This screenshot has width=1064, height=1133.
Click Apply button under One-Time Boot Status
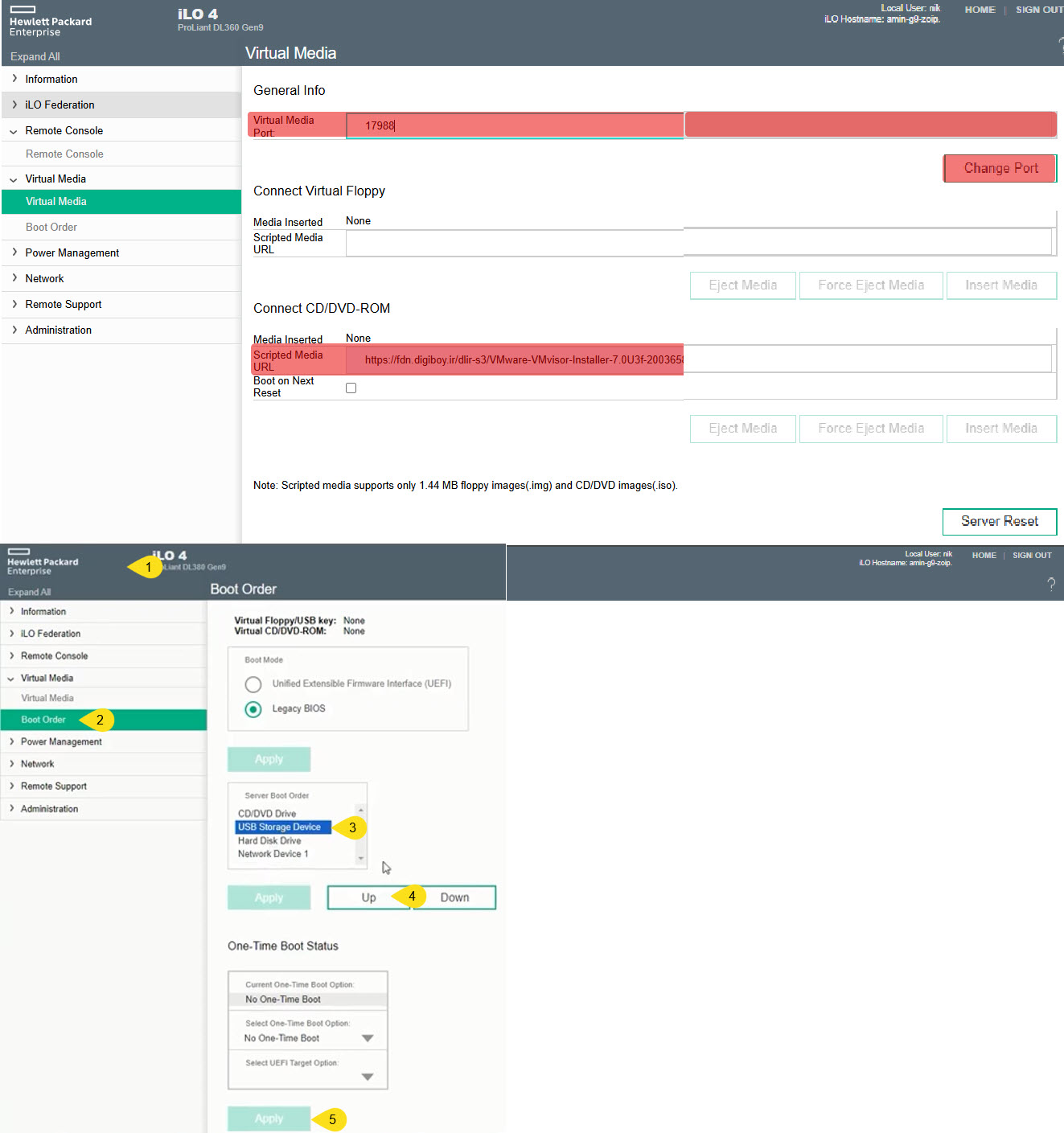269,1119
